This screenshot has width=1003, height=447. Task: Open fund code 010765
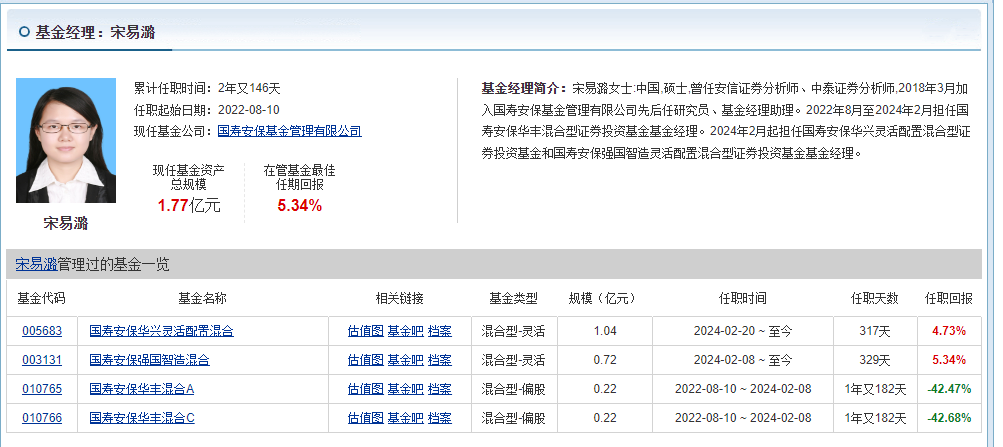click(x=42, y=389)
